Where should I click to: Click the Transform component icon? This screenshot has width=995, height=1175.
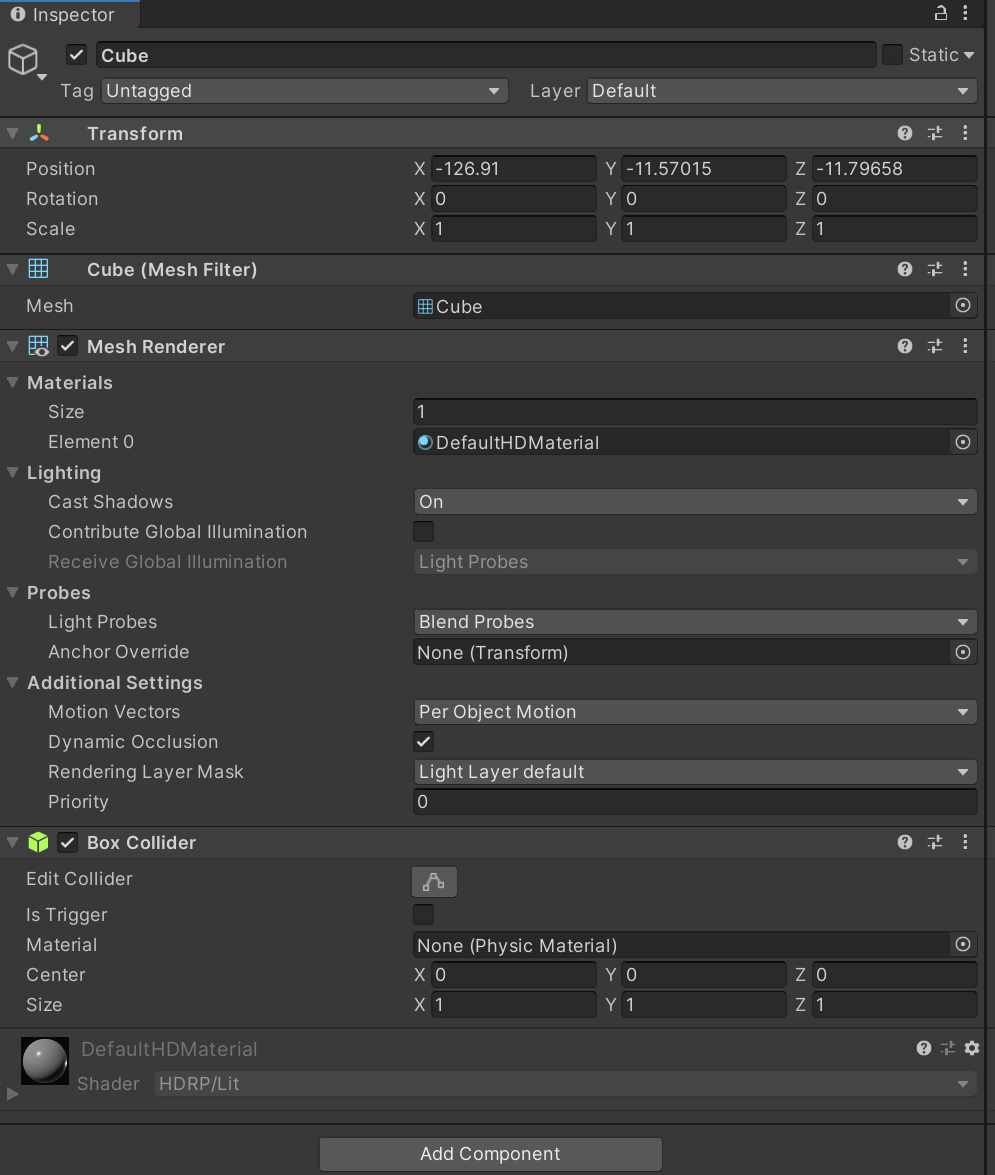click(39, 133)
